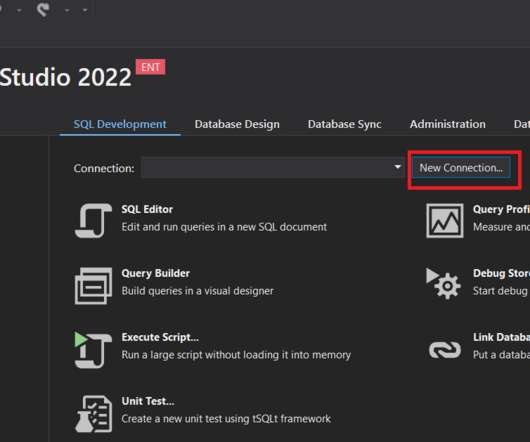Expand the Connection dropdown arrow
The height and width of the screenshot is (442, 530).
click(x=398, y=167)
